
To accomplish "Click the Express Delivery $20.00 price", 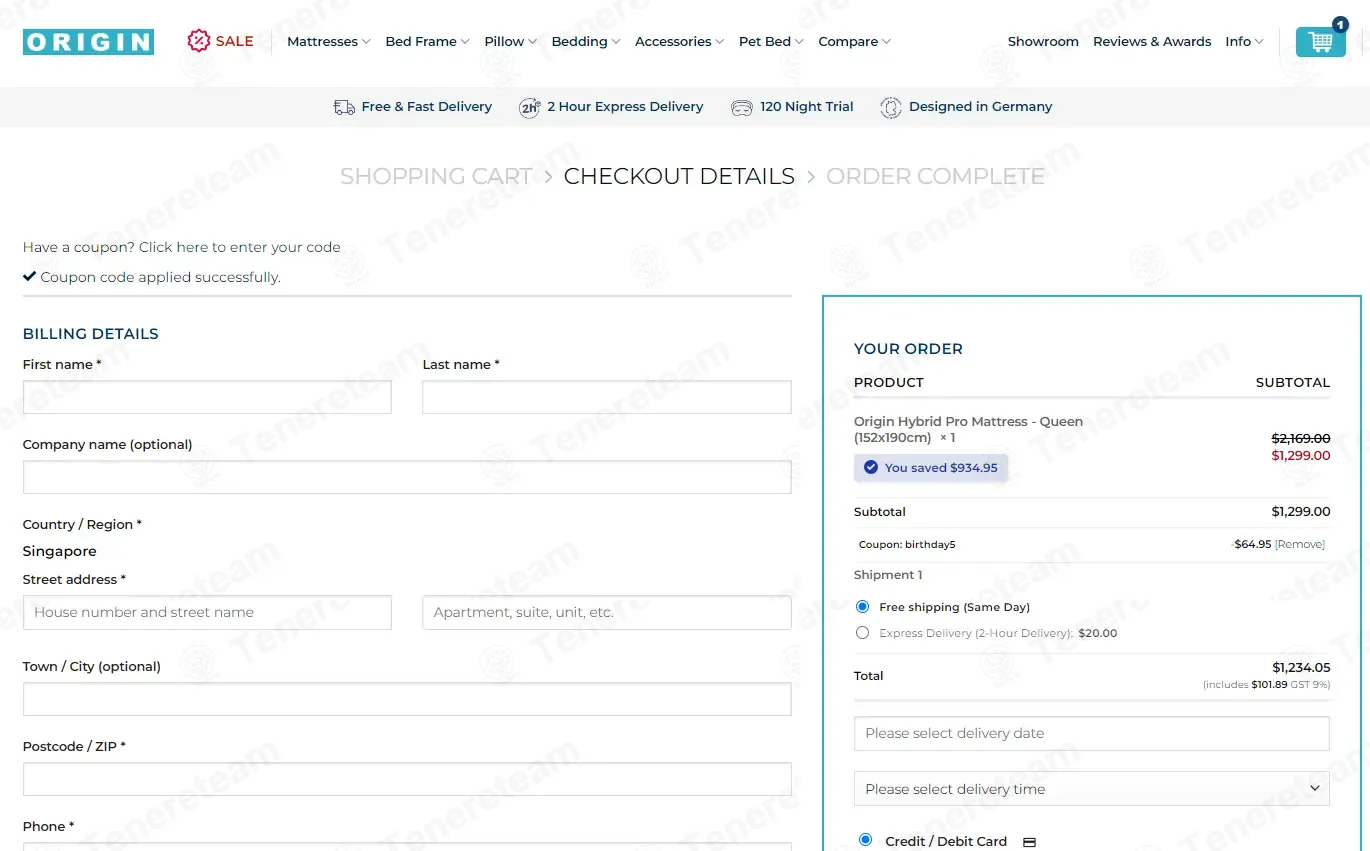I will [x=1098, y=633].
